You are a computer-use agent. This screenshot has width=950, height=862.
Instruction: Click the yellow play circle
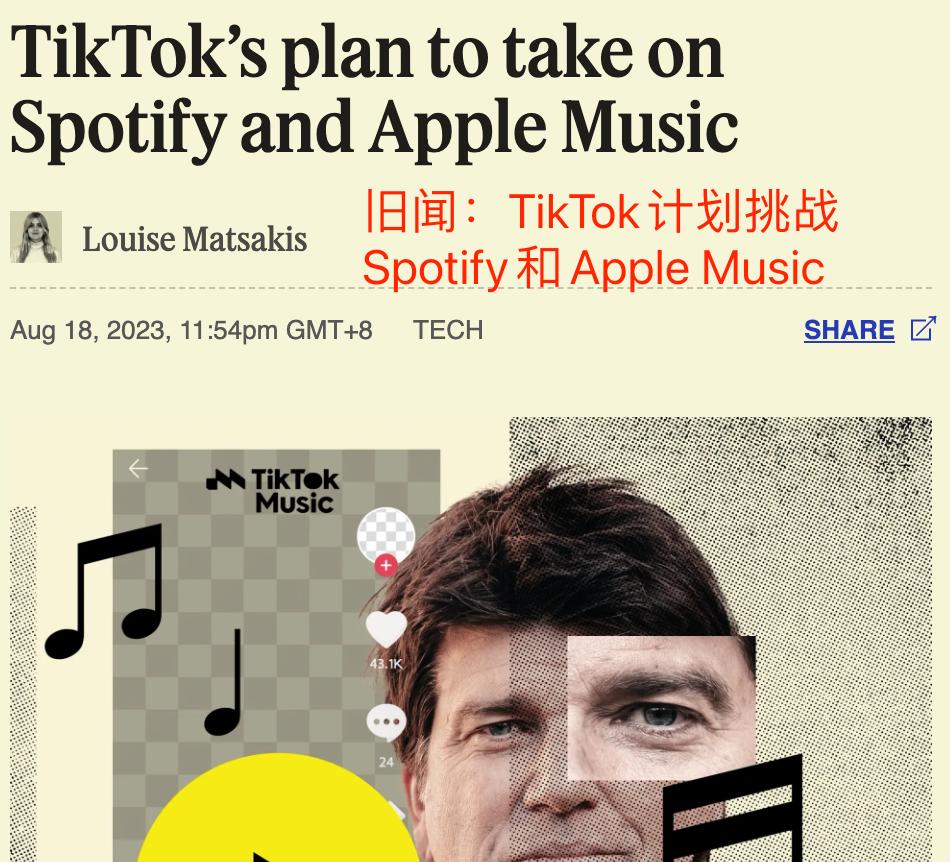[x=277, y=807]
